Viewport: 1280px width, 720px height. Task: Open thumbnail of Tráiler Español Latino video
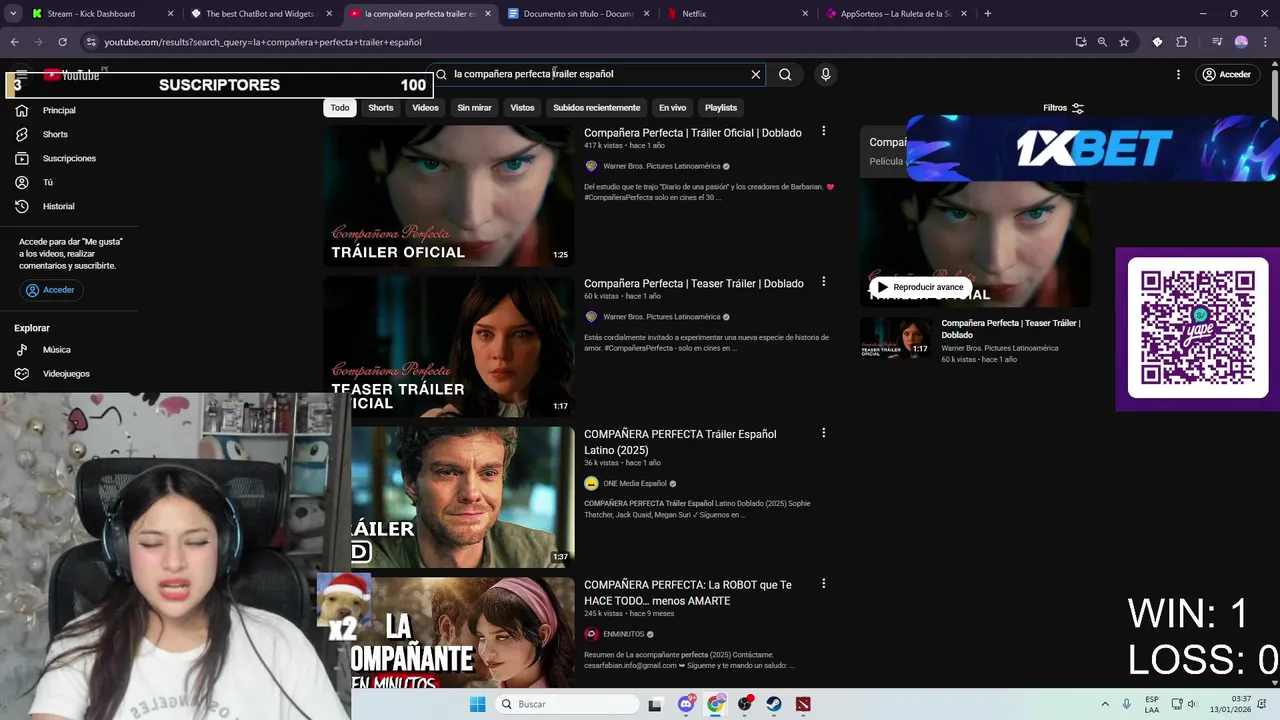463,497
